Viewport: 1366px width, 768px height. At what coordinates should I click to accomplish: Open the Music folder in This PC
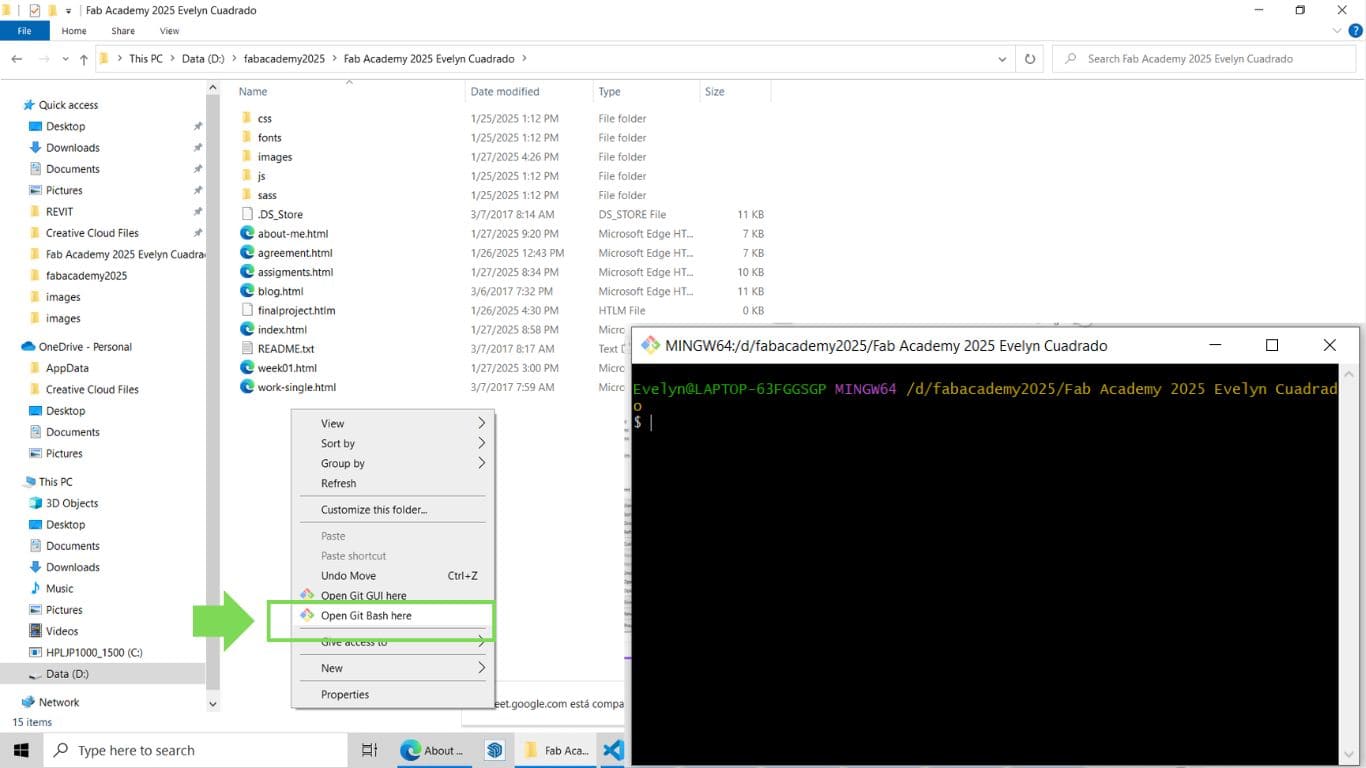coord(59,588)
